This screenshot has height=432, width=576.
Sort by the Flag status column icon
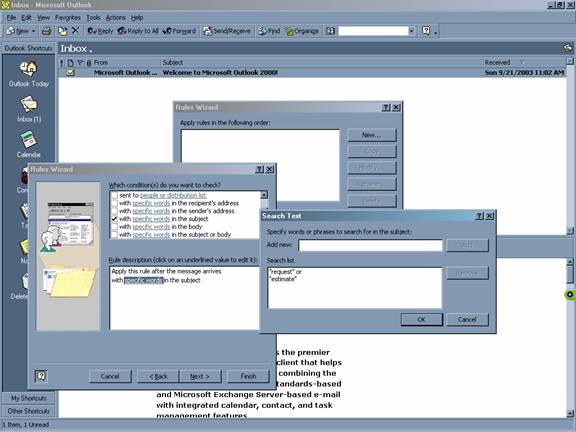tap(80, 63)
